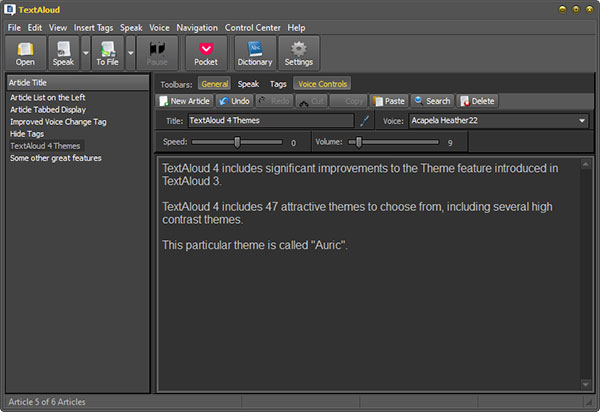
Task: Click the New Article button
Action: tap(184, 101)
